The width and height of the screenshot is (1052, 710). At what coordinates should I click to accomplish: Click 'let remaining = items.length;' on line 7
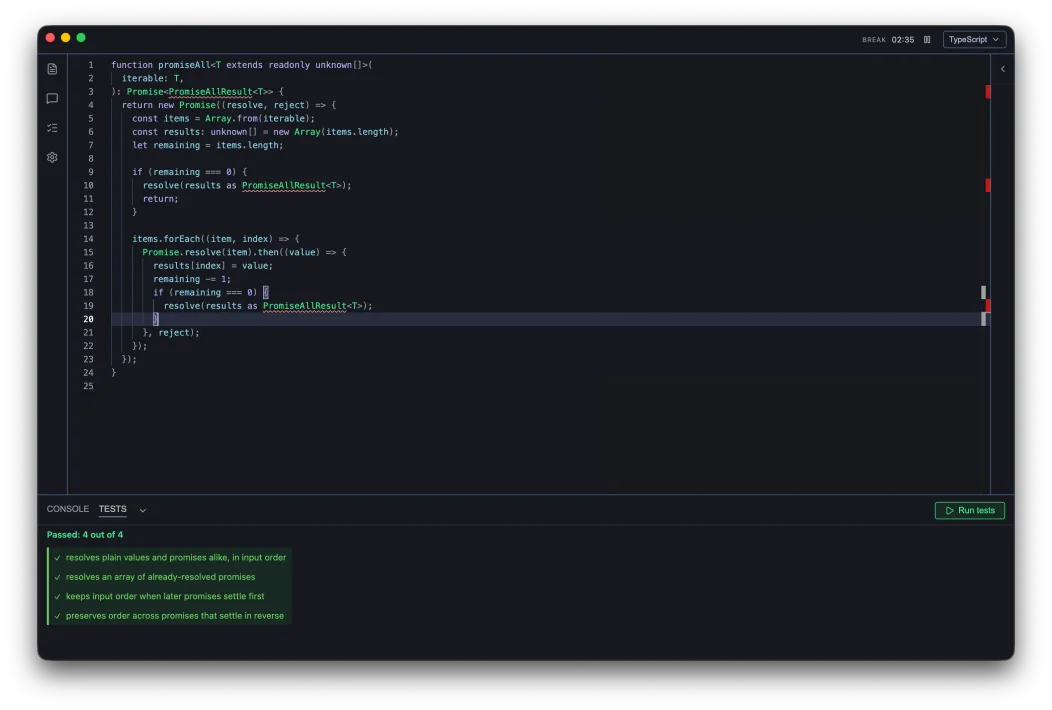point(207,146)
